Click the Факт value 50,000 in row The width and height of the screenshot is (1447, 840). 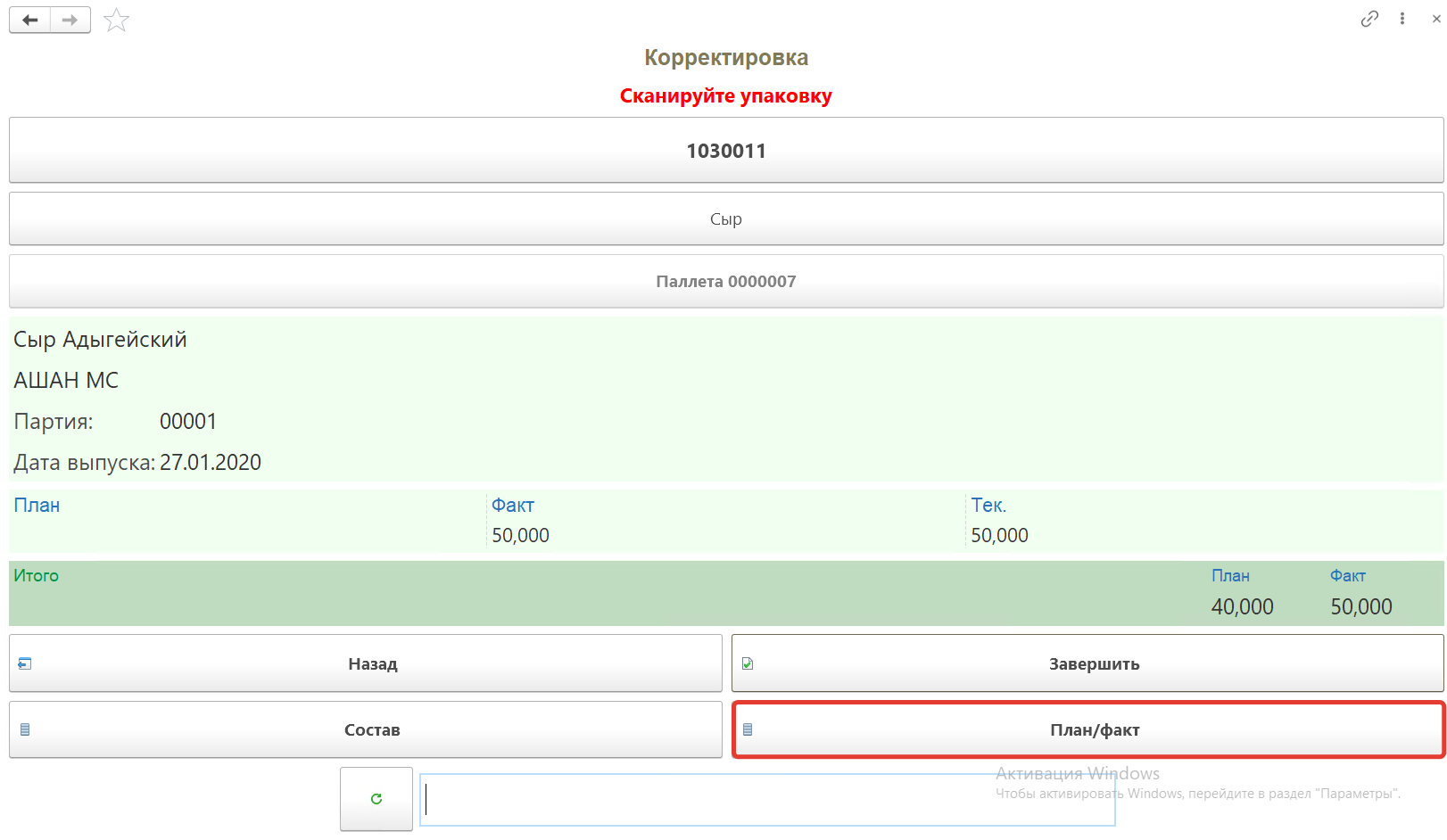(521, 535)
